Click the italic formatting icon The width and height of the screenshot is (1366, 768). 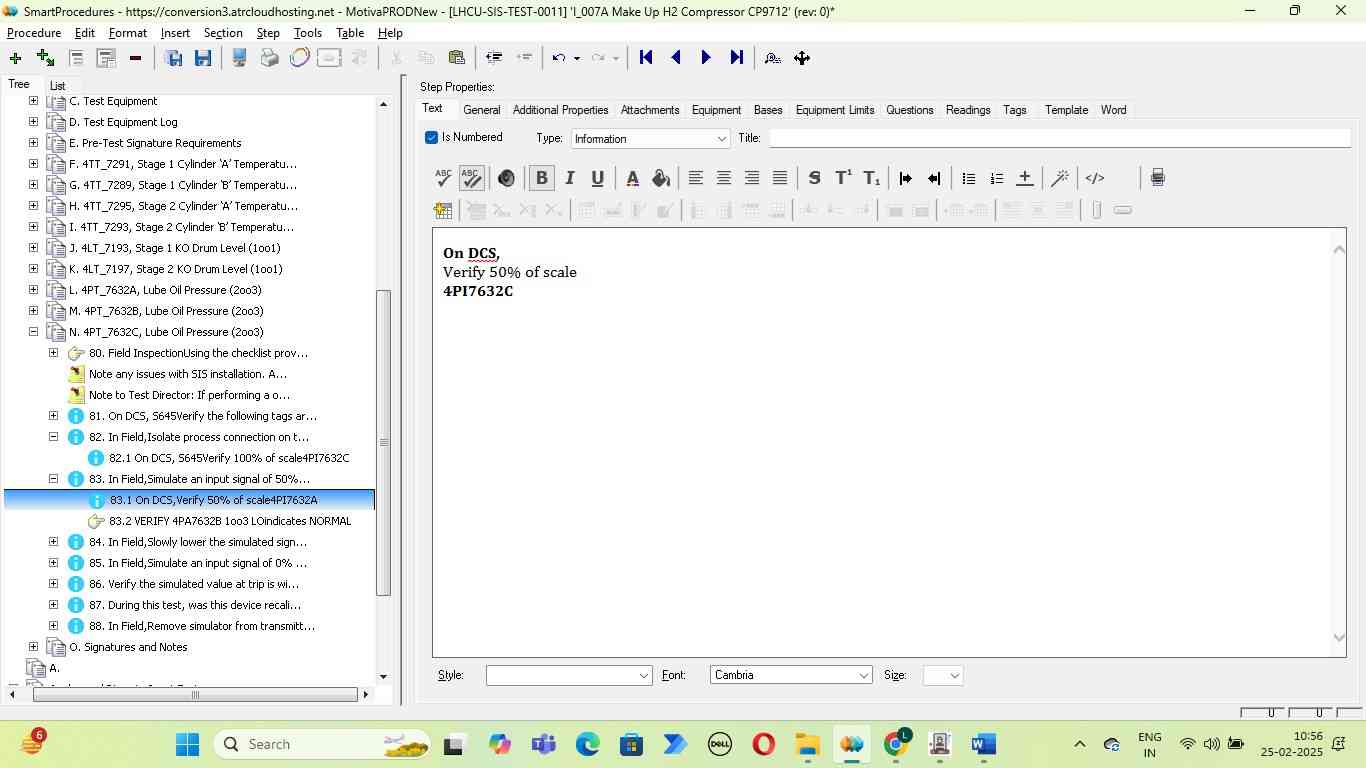[570, 178]
